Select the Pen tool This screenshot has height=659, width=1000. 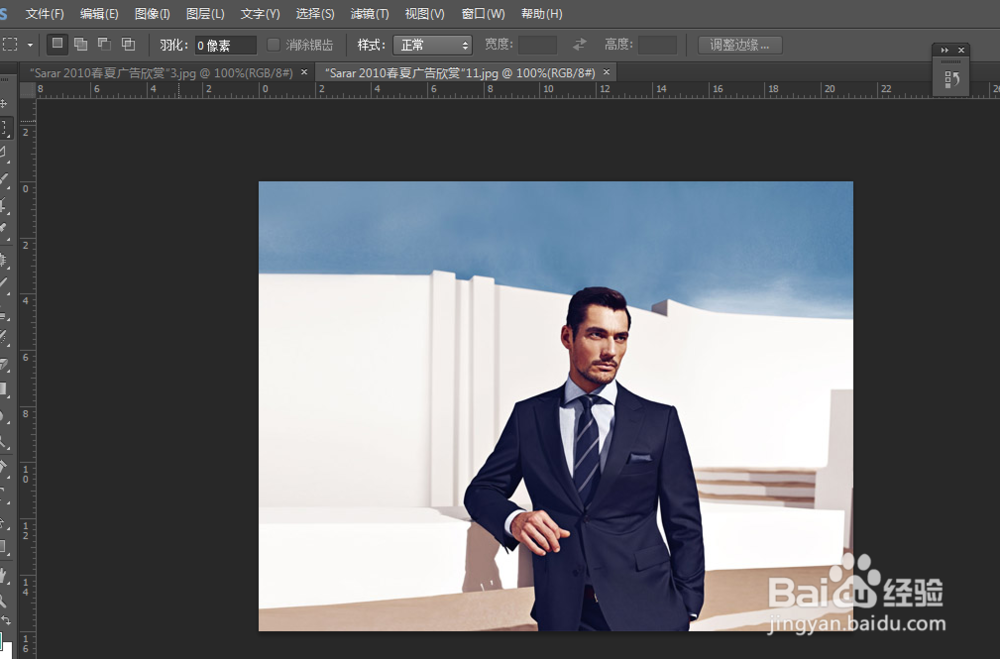[x=4, y=467]
